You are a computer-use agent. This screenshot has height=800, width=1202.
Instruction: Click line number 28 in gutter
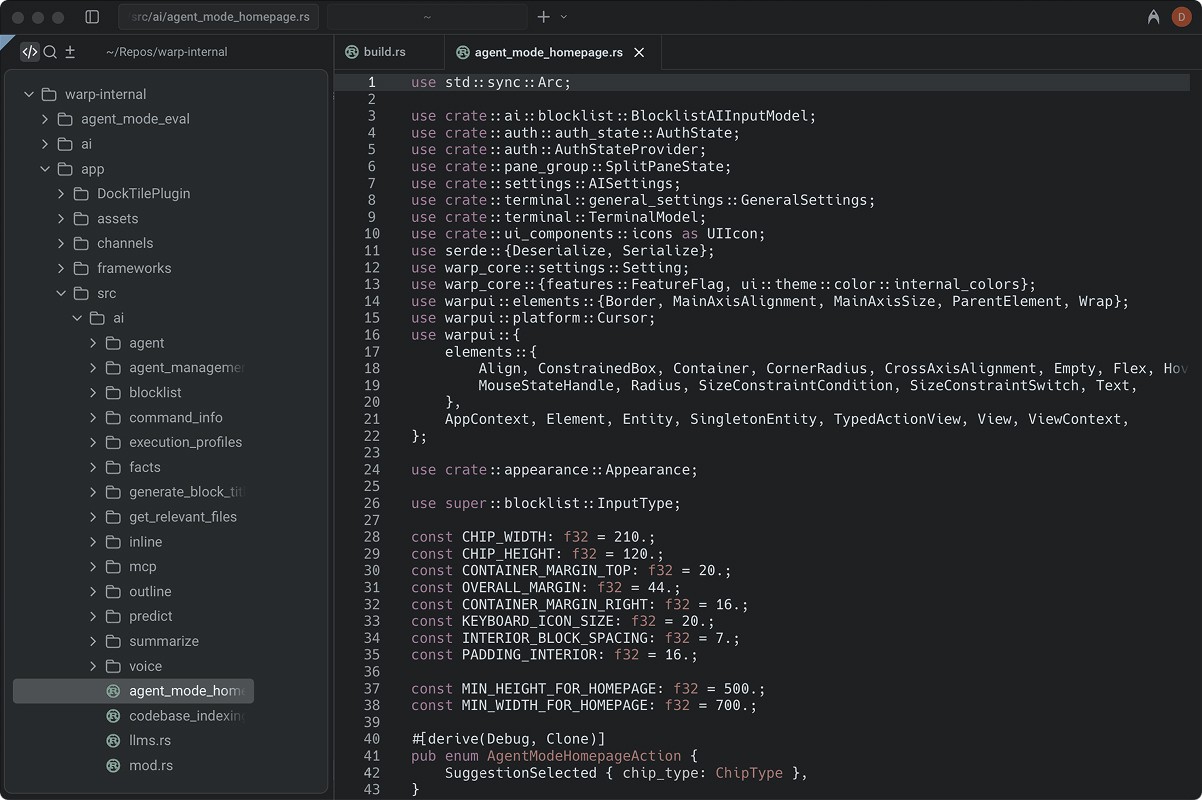(372, 537)
